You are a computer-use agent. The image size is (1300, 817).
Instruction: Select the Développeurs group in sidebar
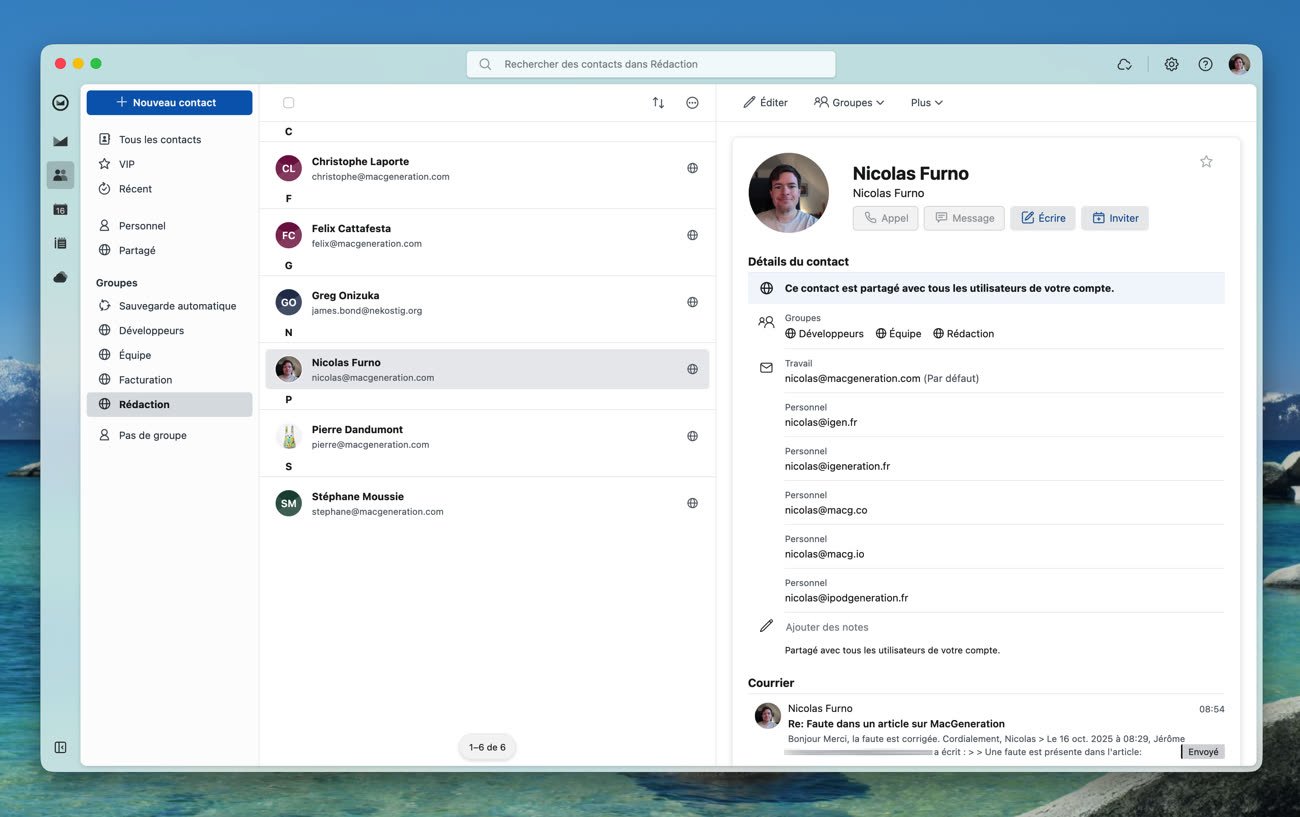click(151, 330)
